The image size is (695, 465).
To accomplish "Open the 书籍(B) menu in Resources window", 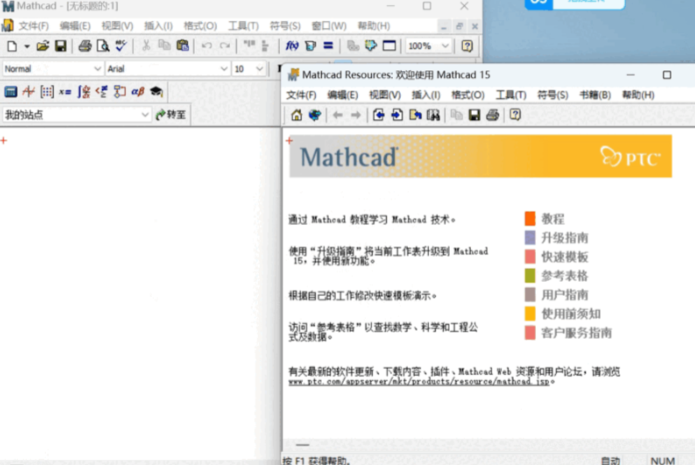I will pos(594,95).
